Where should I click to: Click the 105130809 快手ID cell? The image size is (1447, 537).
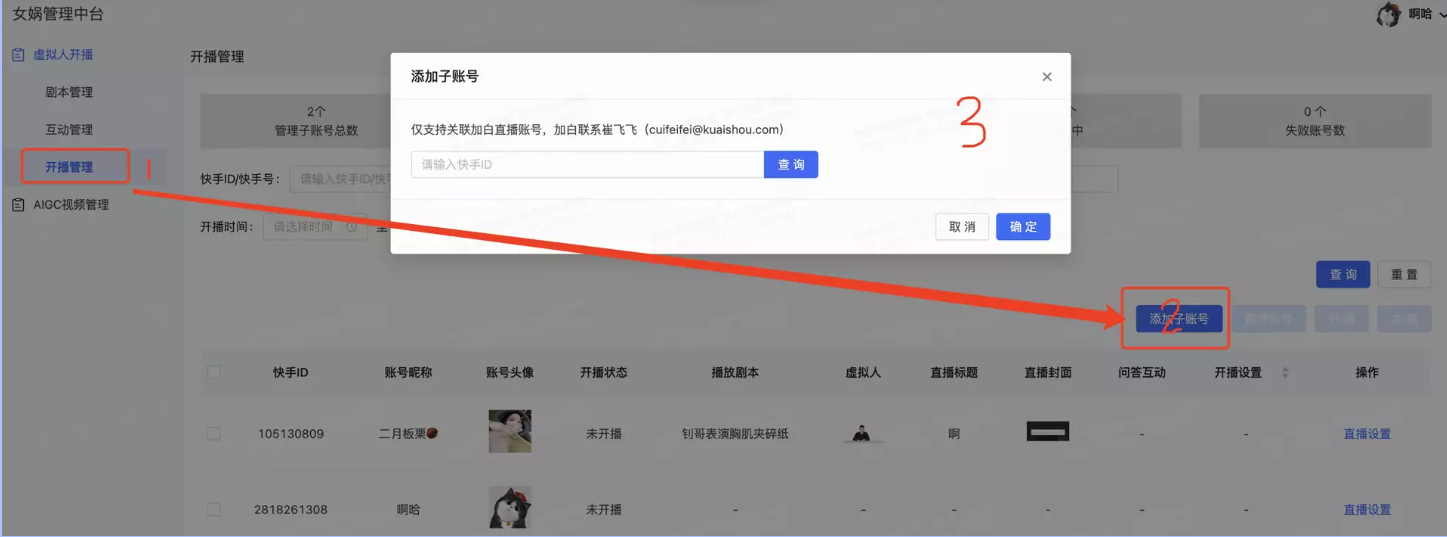tap(291, 434)
